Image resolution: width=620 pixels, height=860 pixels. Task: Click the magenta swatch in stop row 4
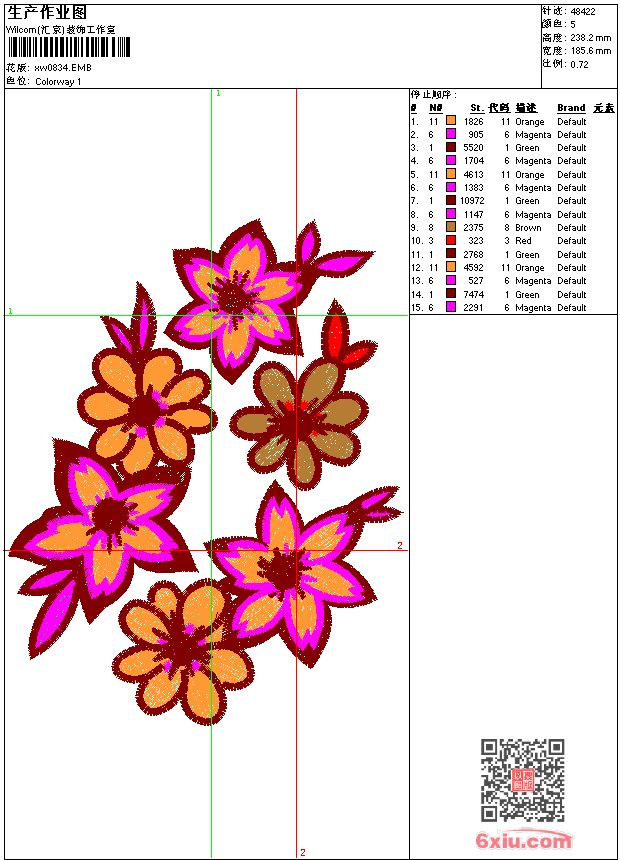[x=451, y=160]
